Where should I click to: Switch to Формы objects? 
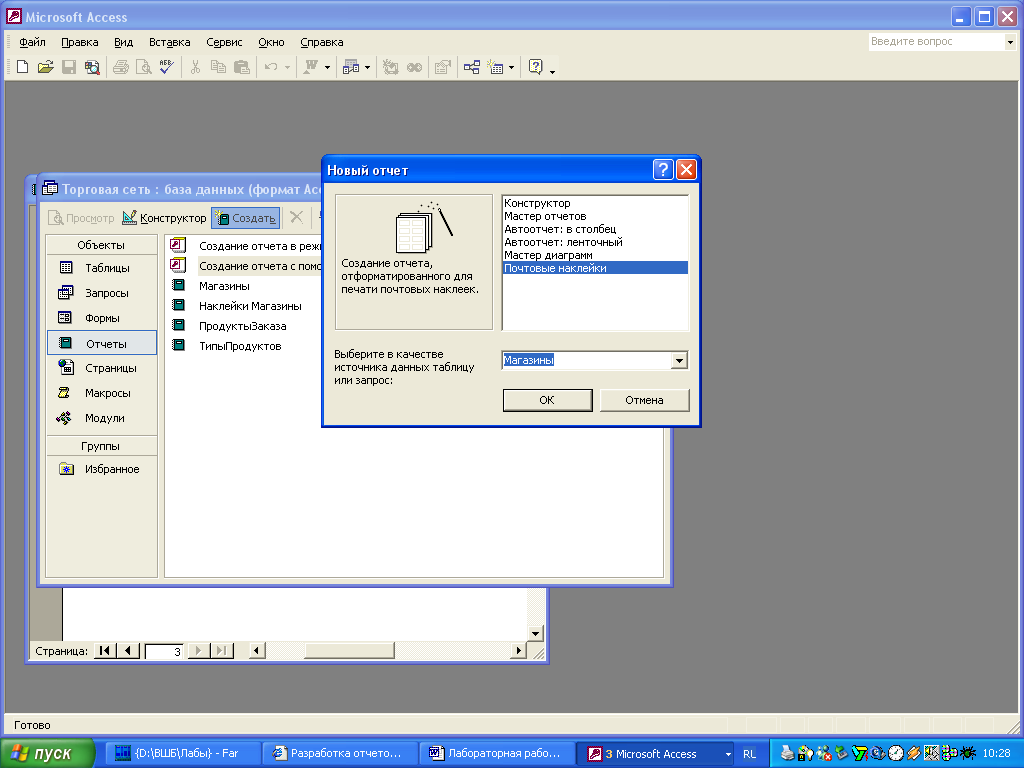pos(102,318)
